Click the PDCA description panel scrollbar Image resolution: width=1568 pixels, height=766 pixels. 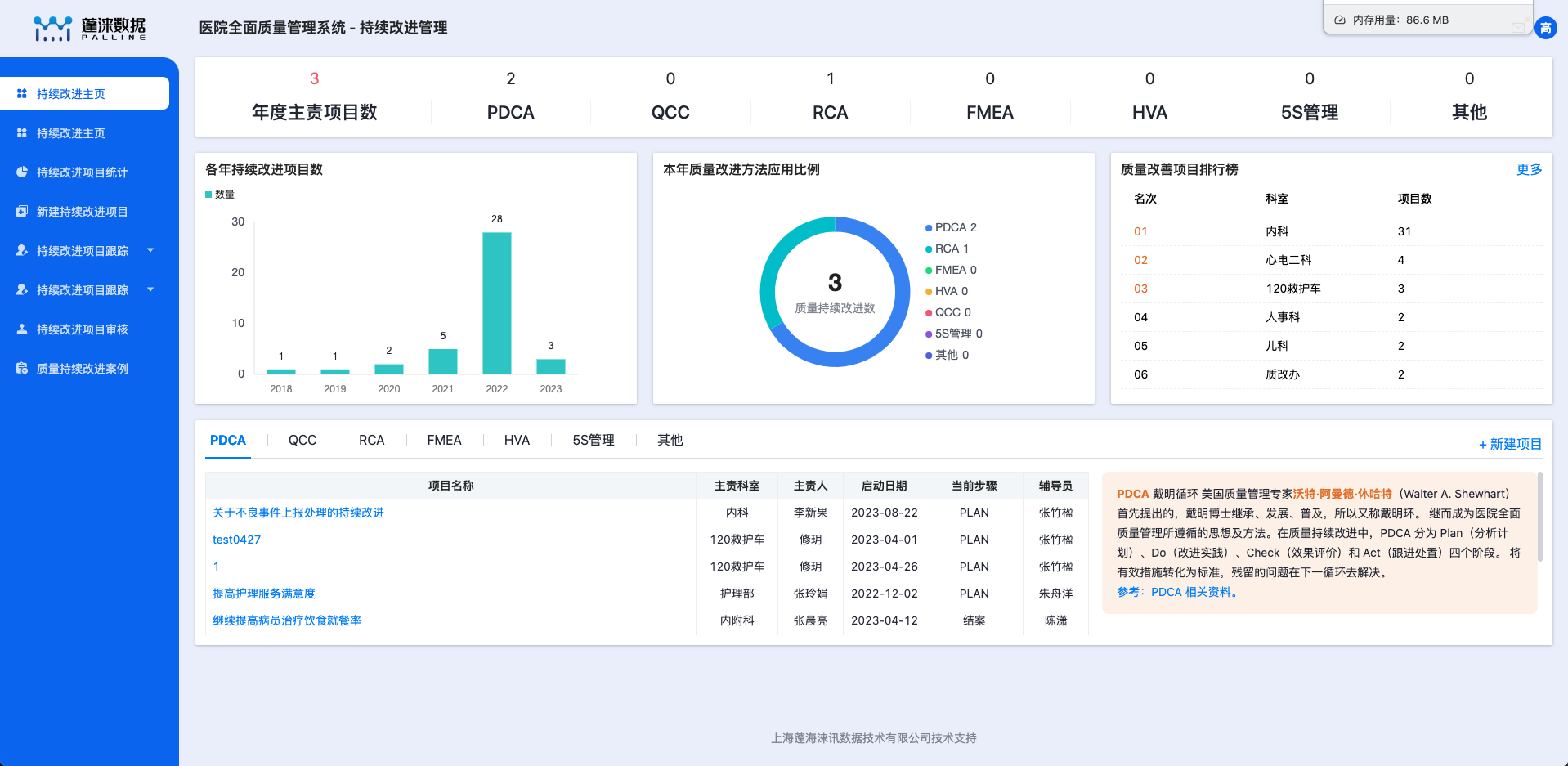point(1540,517)
